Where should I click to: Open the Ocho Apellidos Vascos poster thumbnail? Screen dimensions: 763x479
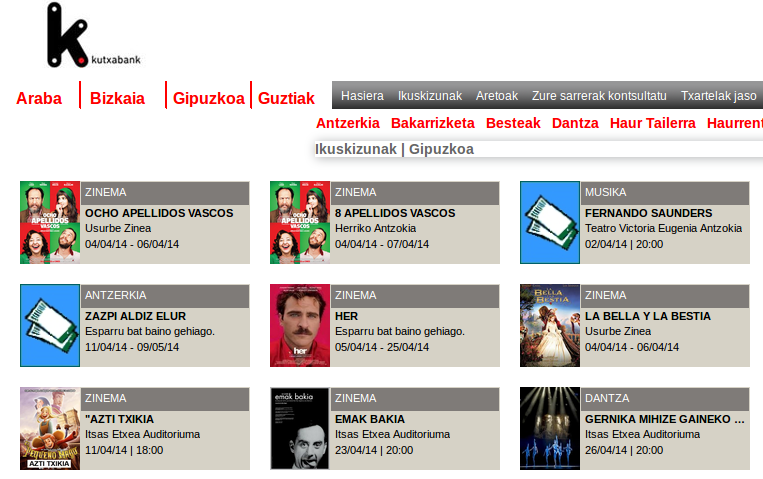pos(49,222)
